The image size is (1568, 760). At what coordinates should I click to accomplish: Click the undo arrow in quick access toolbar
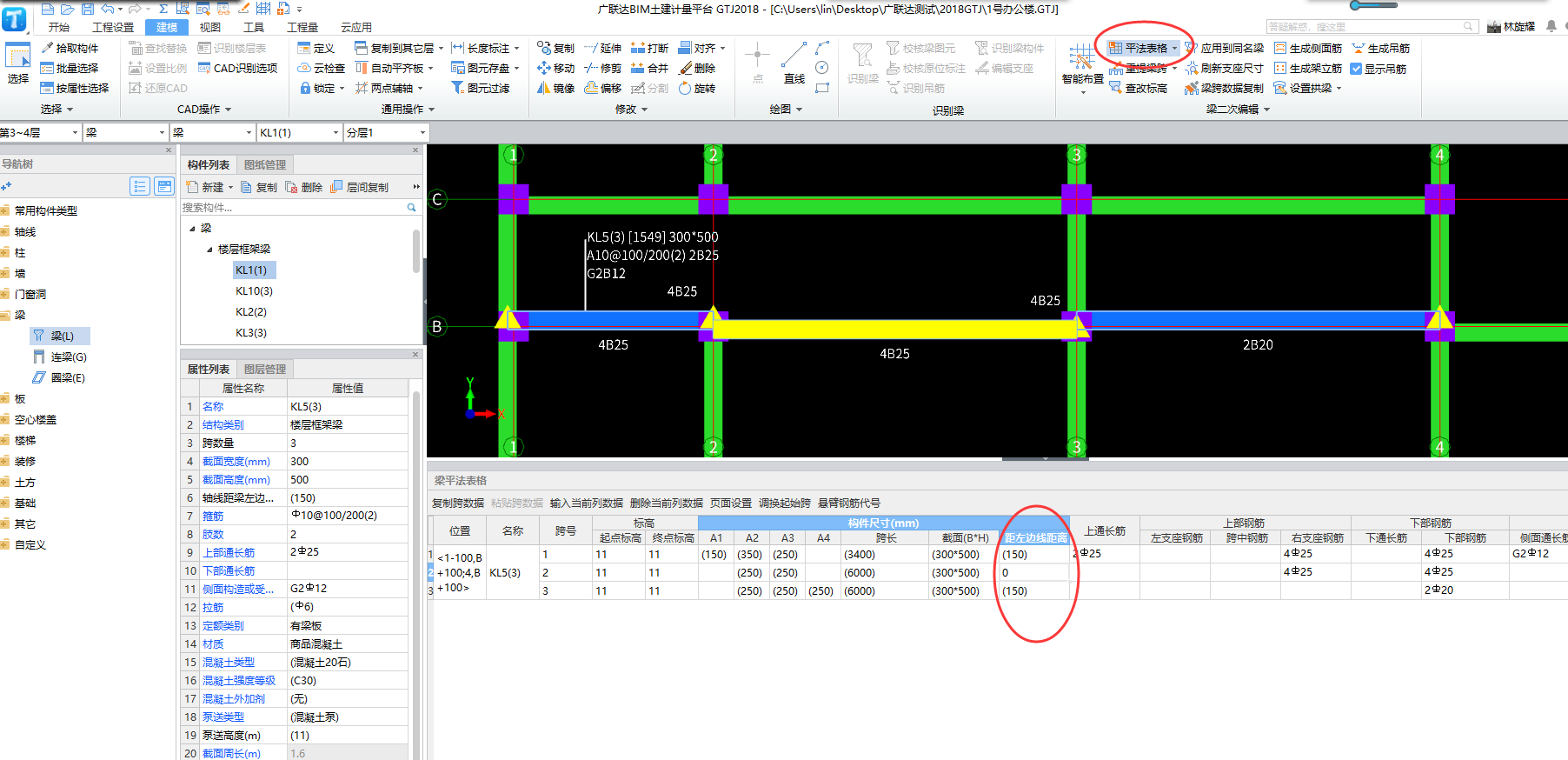point(107,9)
